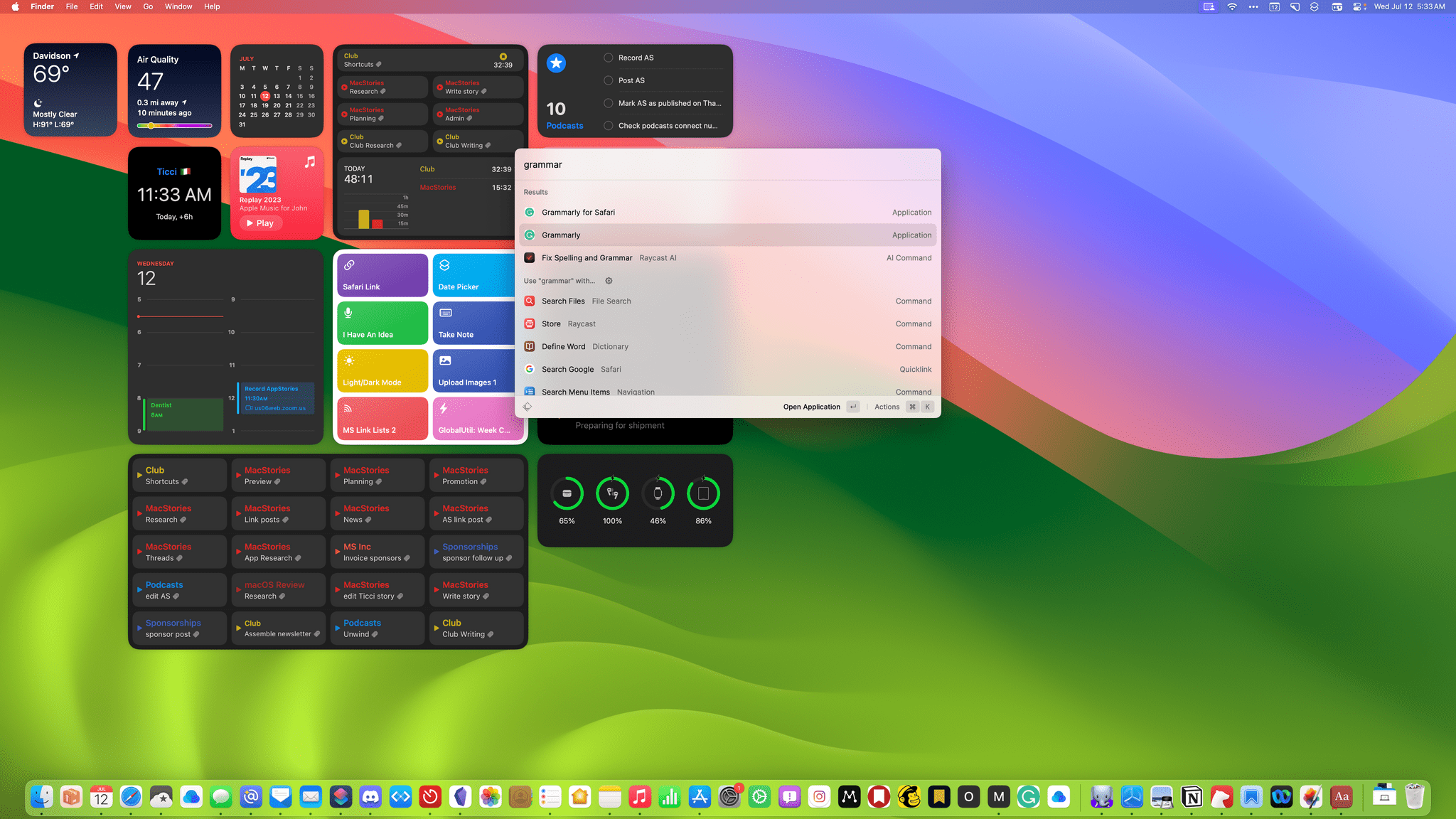Select Grammarly application from results

[x=727, y=234]
